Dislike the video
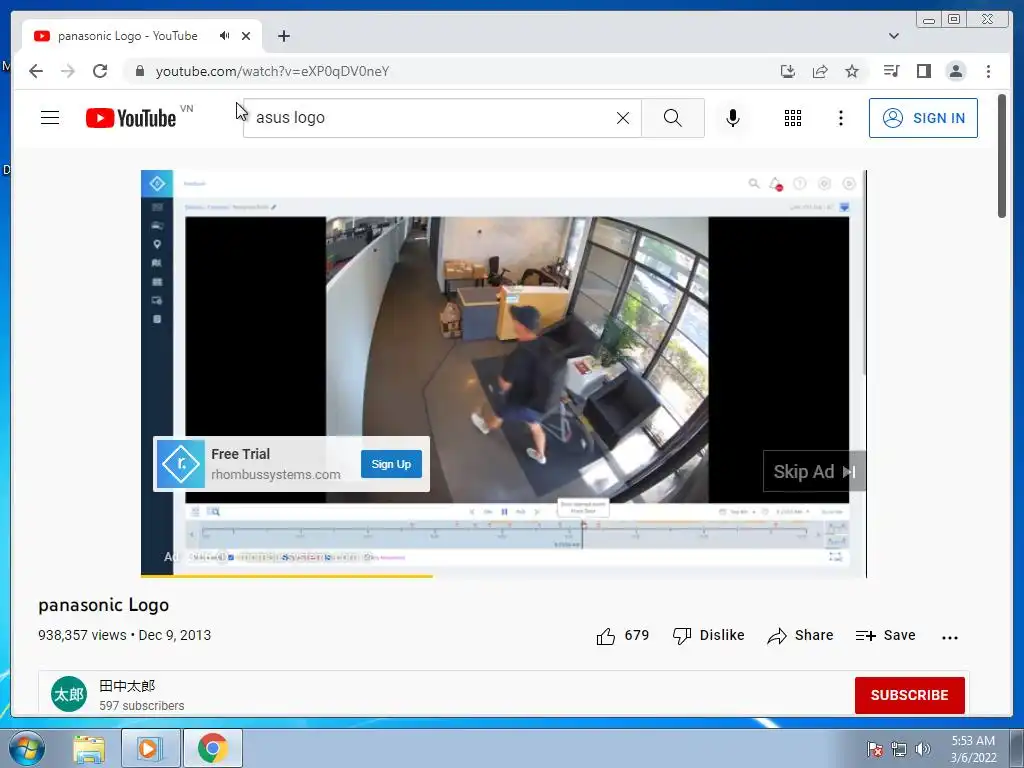Viewport: 1024px width, 768px height. pyautogui.click(x=709, y=635)
